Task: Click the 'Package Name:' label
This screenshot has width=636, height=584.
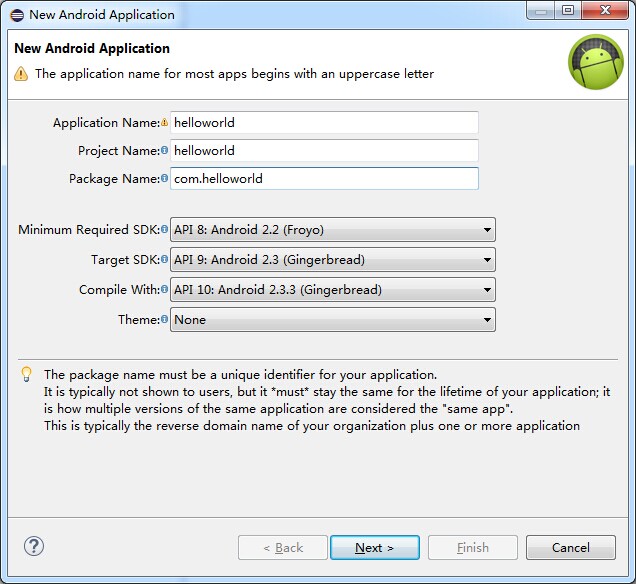Action: point(114,178)
